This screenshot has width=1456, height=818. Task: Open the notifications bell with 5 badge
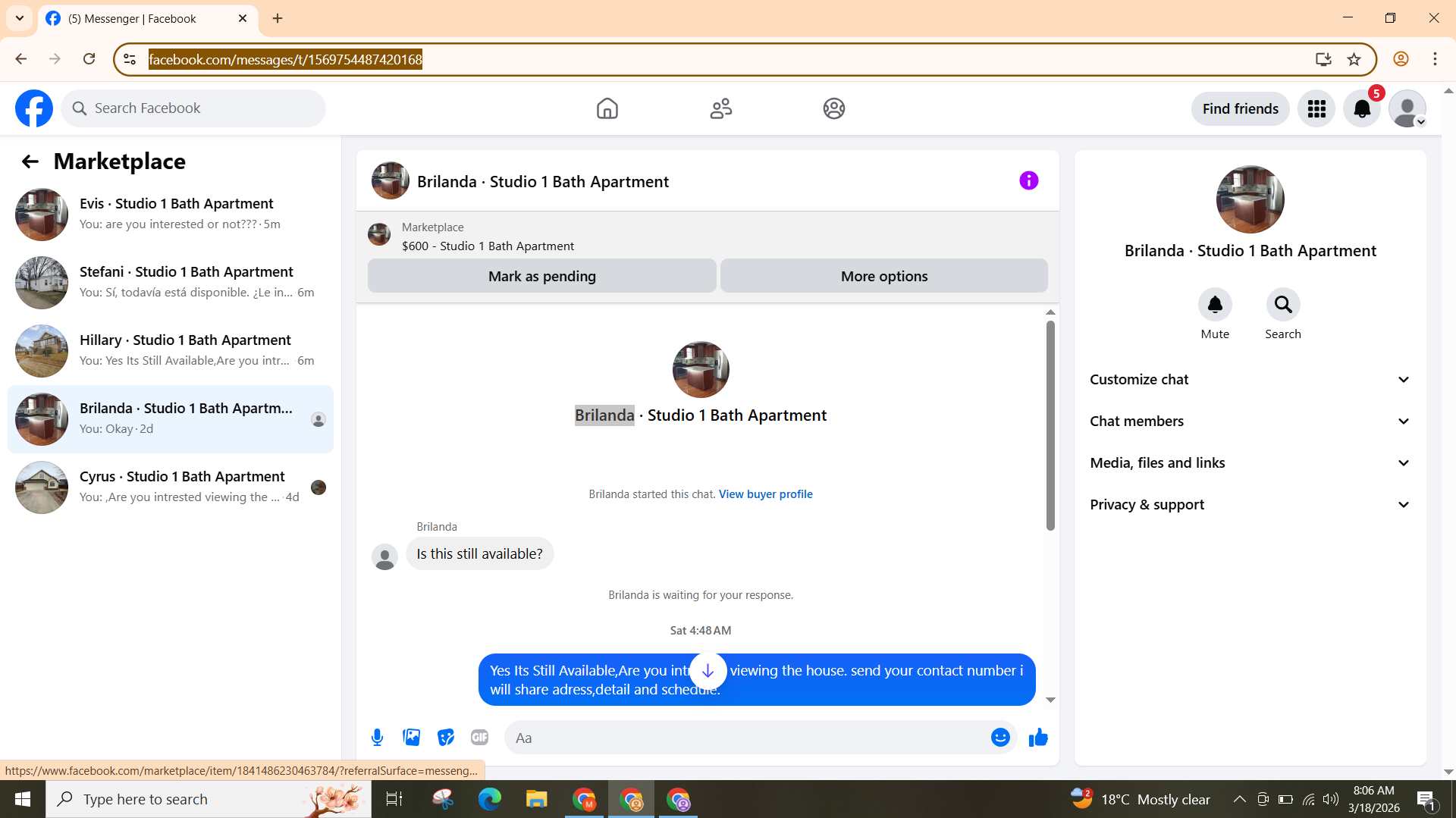(x=1362, y=108)
